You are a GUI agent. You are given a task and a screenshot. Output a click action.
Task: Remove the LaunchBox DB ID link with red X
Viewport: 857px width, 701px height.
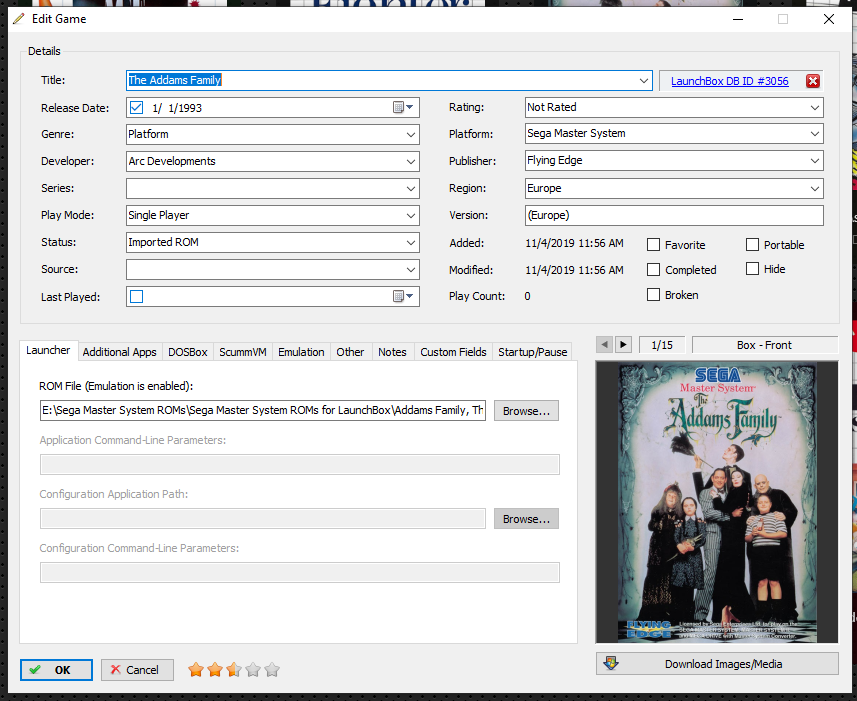coord(813,81)
